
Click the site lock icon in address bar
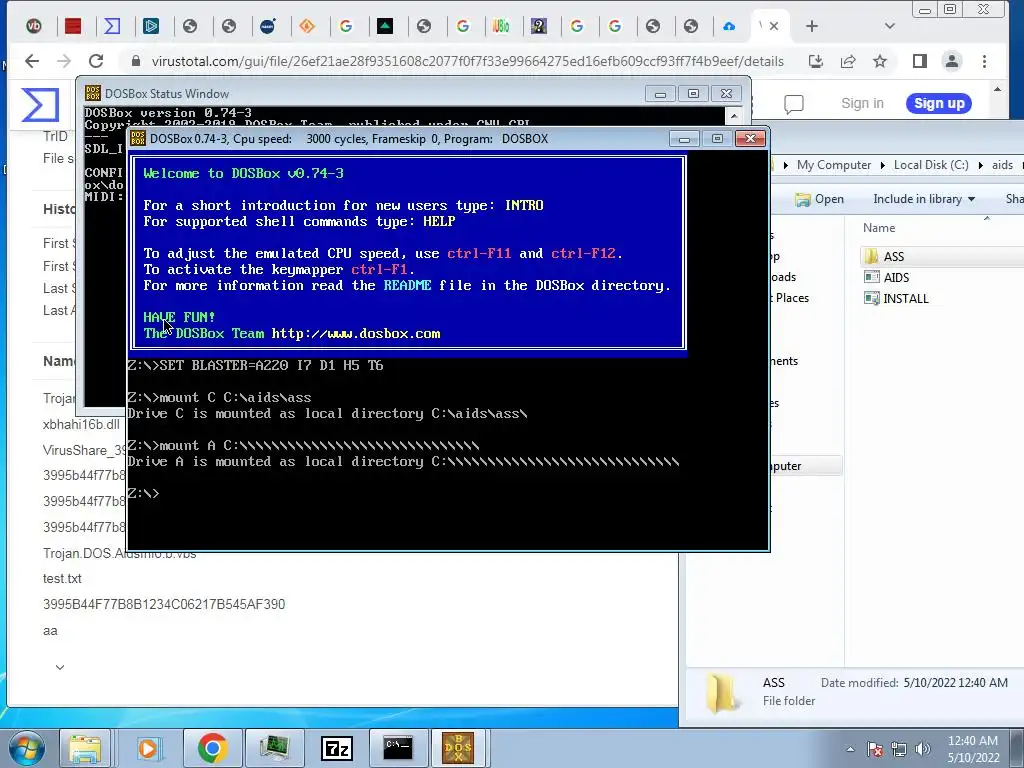pos(136,61)
